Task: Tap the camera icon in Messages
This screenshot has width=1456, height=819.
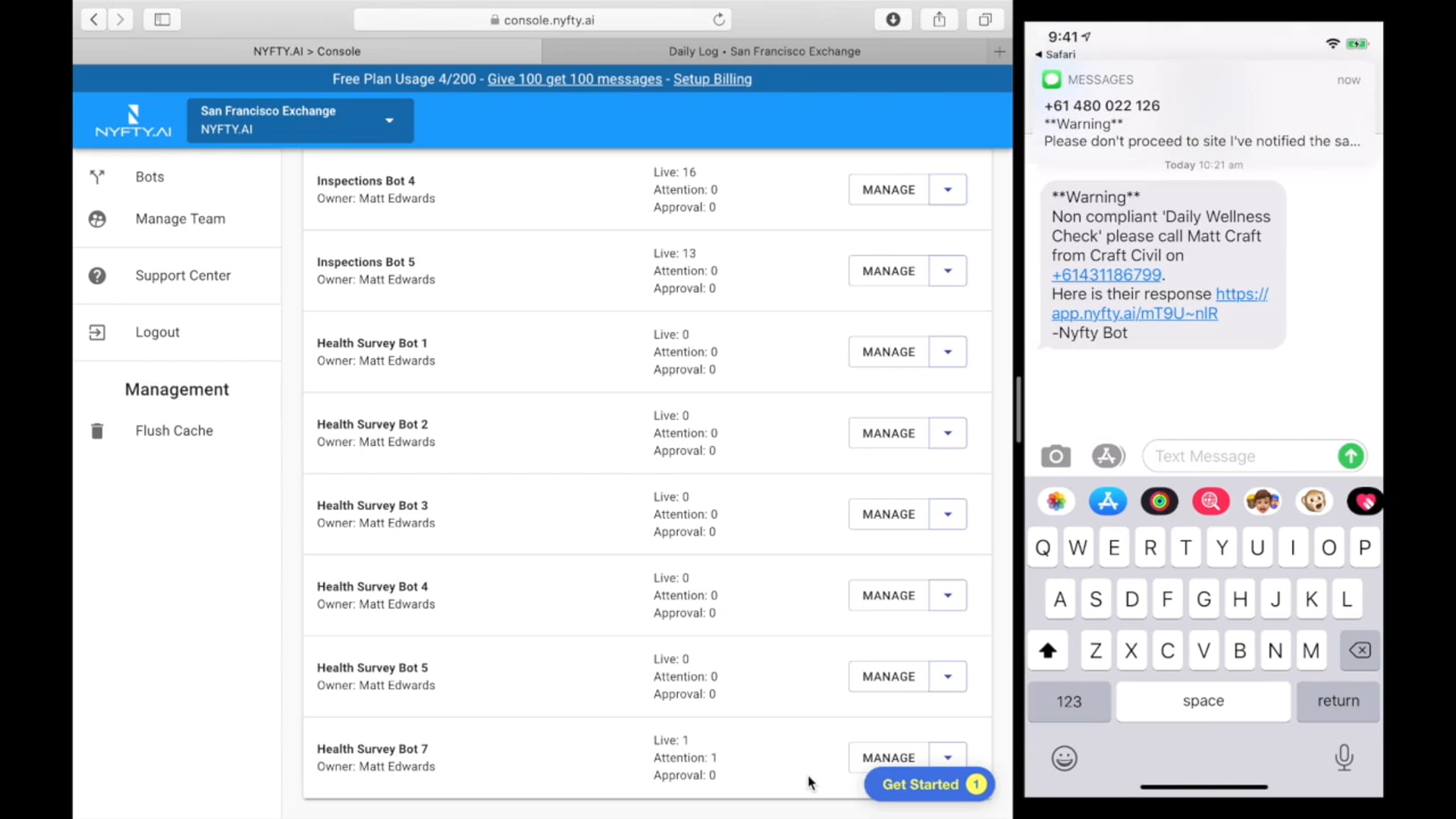Action: click(x=1056, y=457)
